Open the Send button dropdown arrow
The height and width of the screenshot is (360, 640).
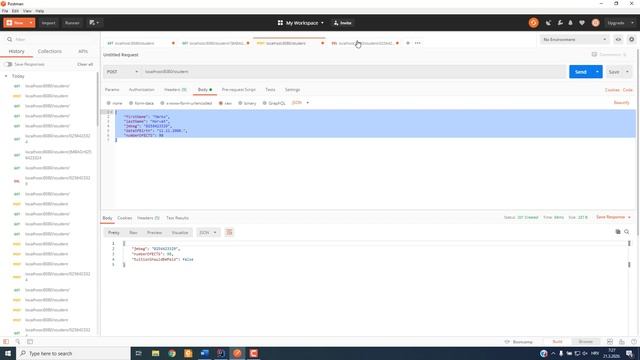pyautogui.click(x=597, y=72)
